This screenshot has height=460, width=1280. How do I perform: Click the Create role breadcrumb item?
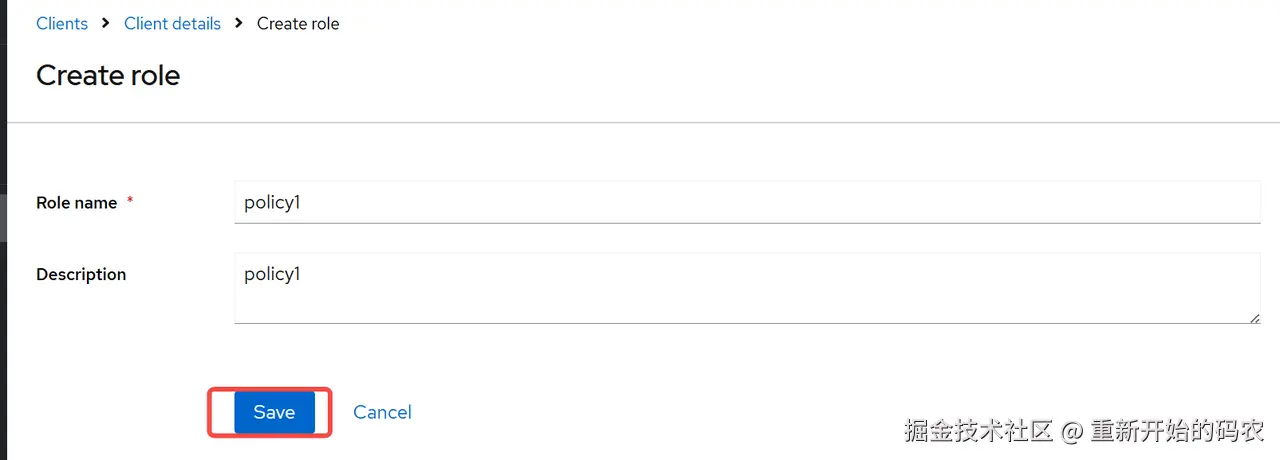pyautogui.click(x=298, y=23)
